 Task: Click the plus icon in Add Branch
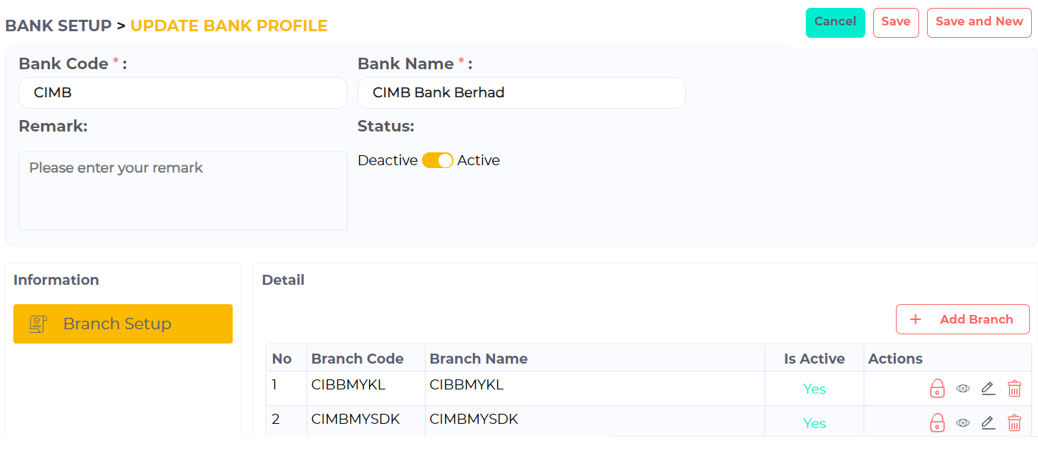click(x=916, y=320)
